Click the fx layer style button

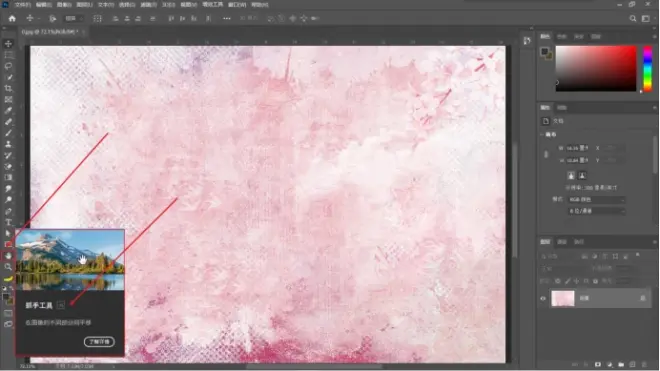coord(586,364)
